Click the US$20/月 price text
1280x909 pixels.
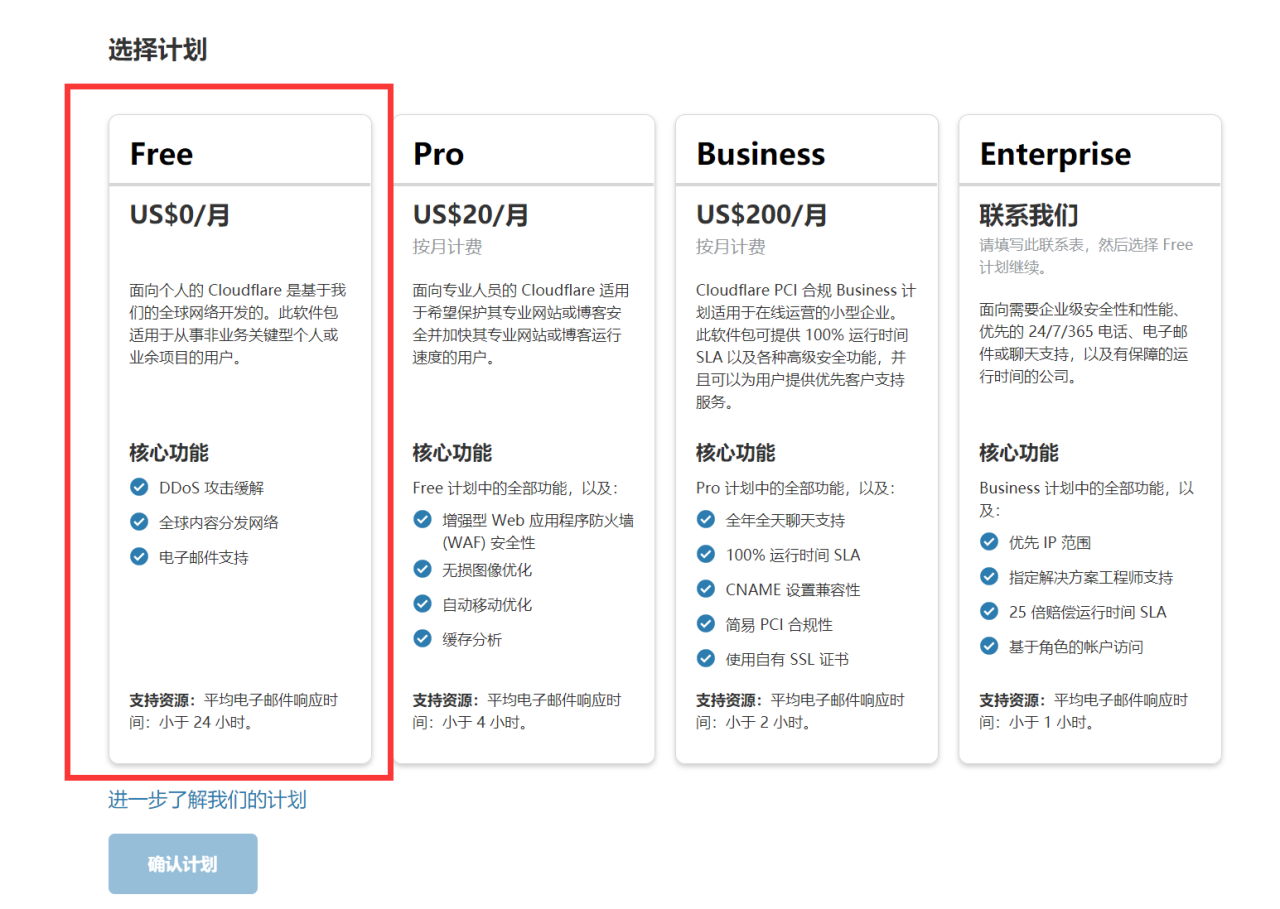point(471,215)
